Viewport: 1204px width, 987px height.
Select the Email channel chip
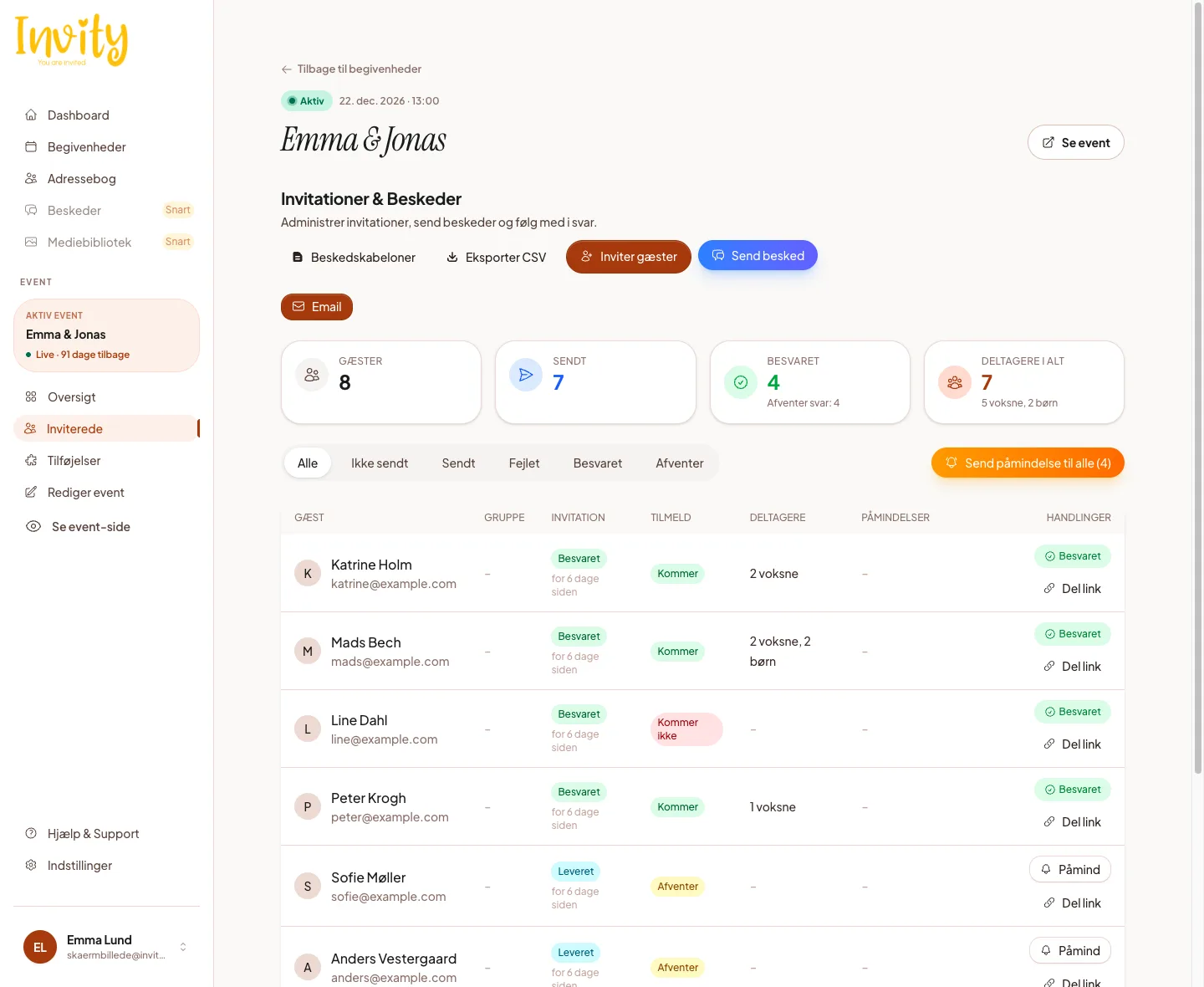point(317,307)
